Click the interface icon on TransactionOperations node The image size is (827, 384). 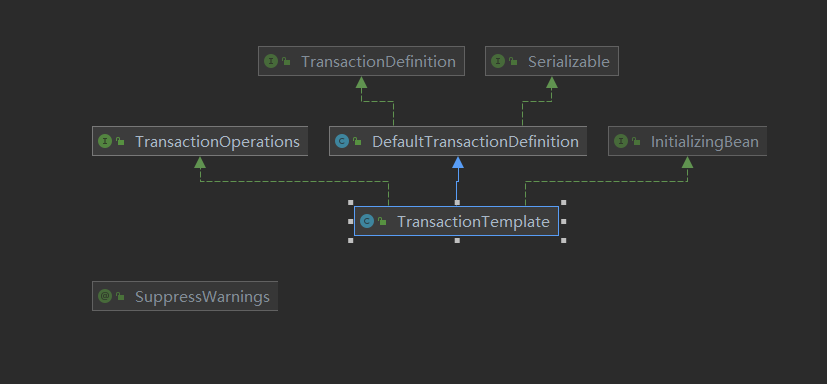click(105, 141)
